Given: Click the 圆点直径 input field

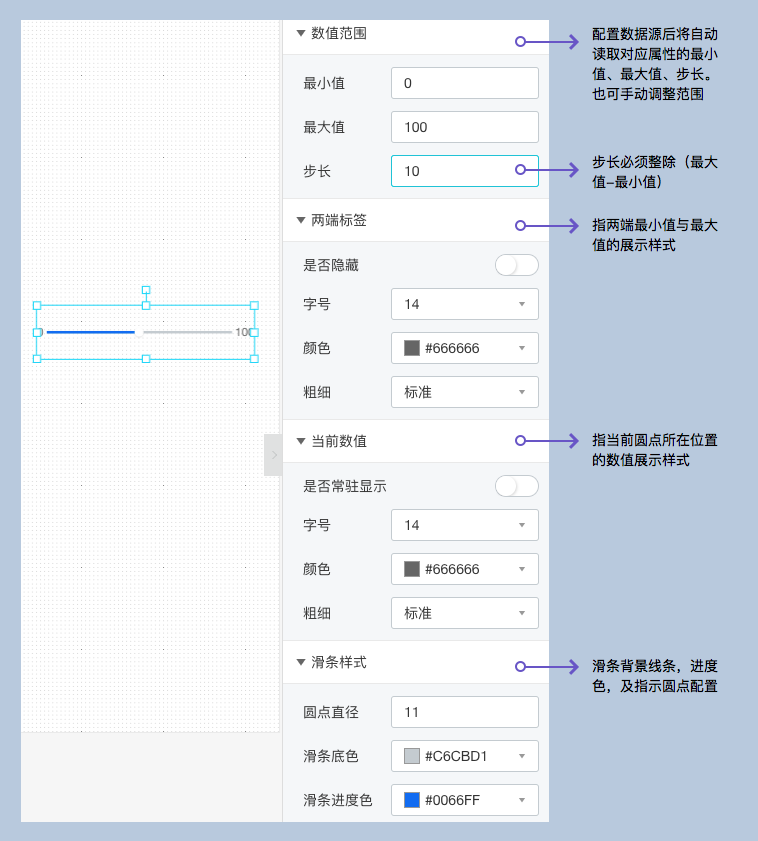Looking at the screenshot, I should tap(464, 712).
